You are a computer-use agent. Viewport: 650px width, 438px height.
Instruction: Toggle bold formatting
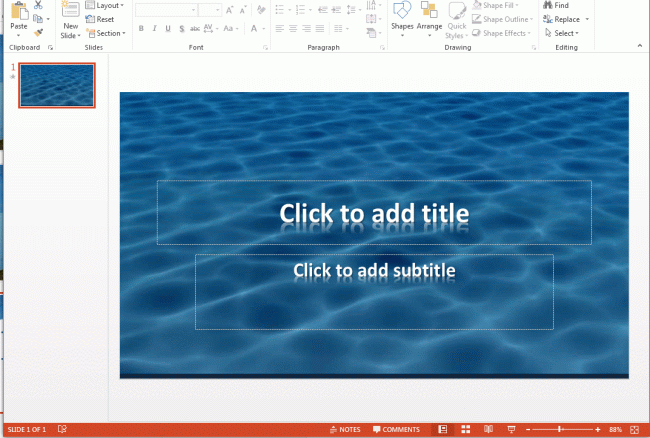click(141, 29)
